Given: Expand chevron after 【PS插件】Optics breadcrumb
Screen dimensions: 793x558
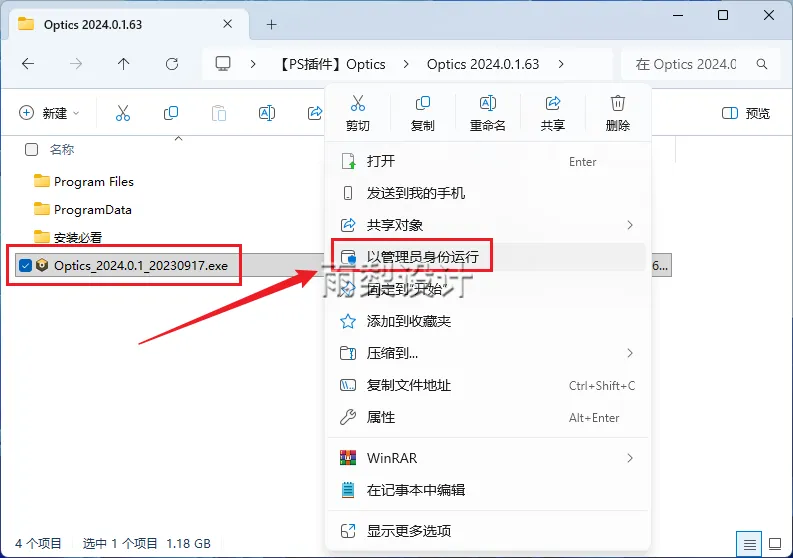Looking at the screenshot, I should click(406, 64).
